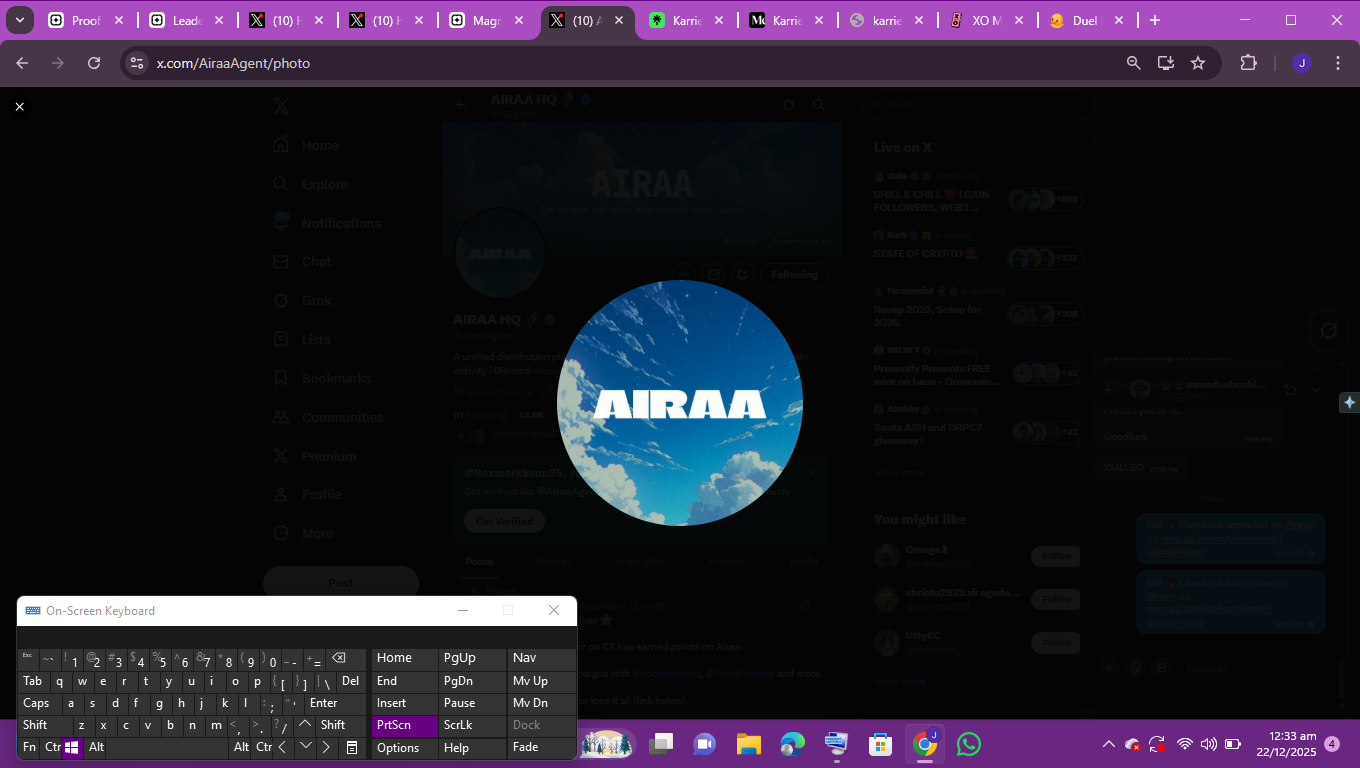
Task: Click the address bar showing x.com/AiraaAgent/photo
Action: (x=600, y=63)
